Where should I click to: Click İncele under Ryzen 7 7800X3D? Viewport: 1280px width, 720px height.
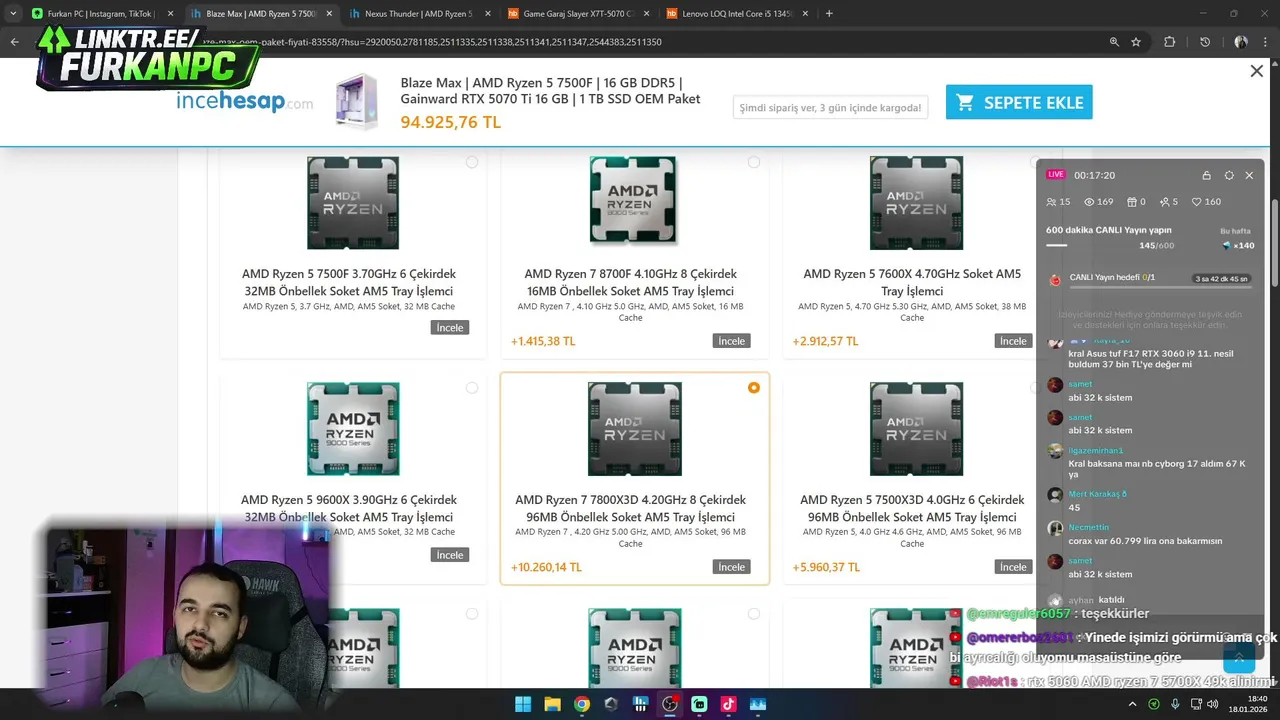732,567
